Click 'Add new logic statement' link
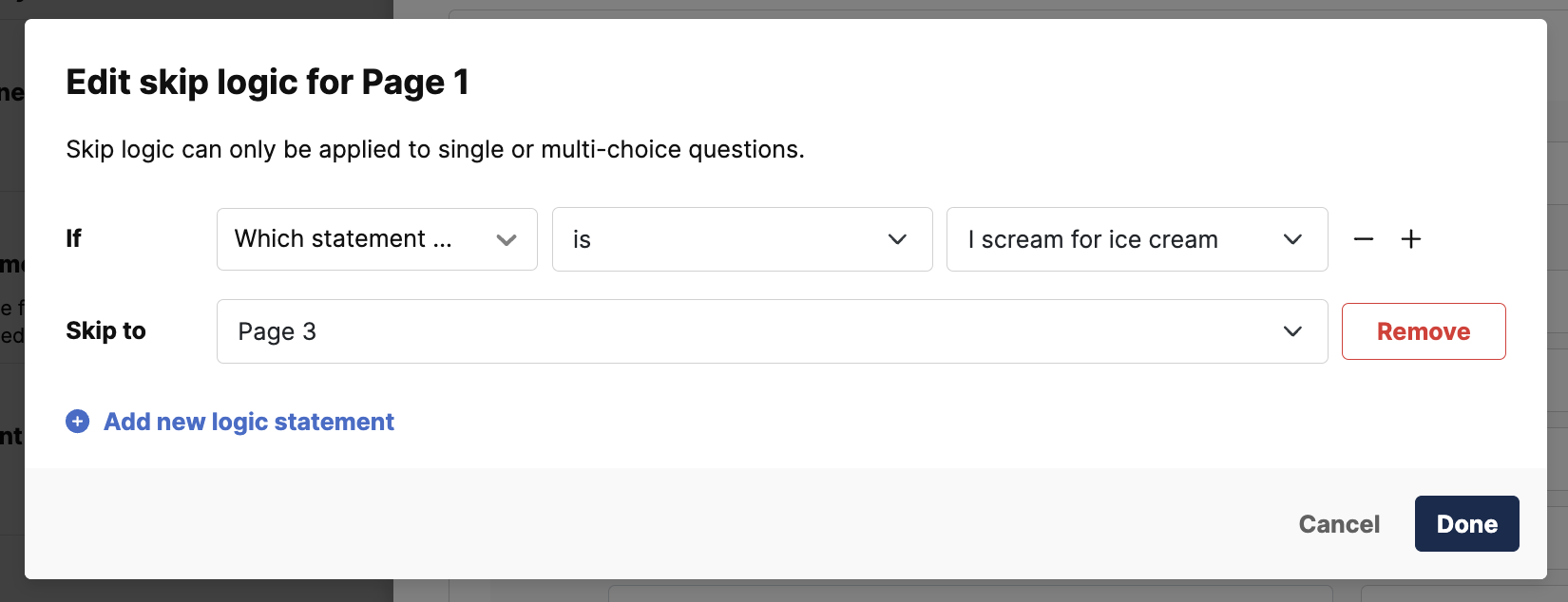The height and width of the screenshot is (602, 1568). tap(249, 422)
